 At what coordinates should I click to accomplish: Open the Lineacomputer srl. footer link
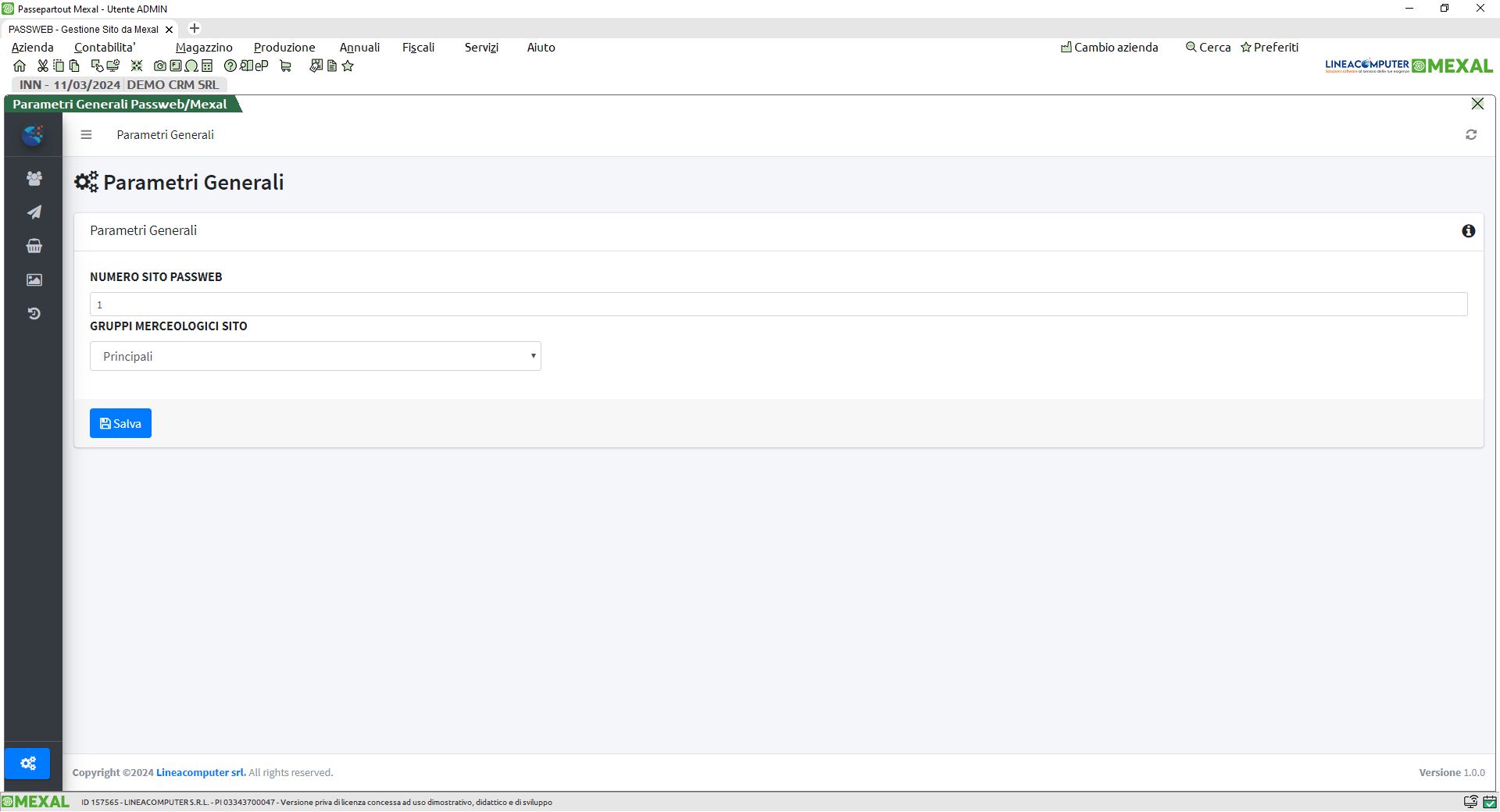[201, 773]
